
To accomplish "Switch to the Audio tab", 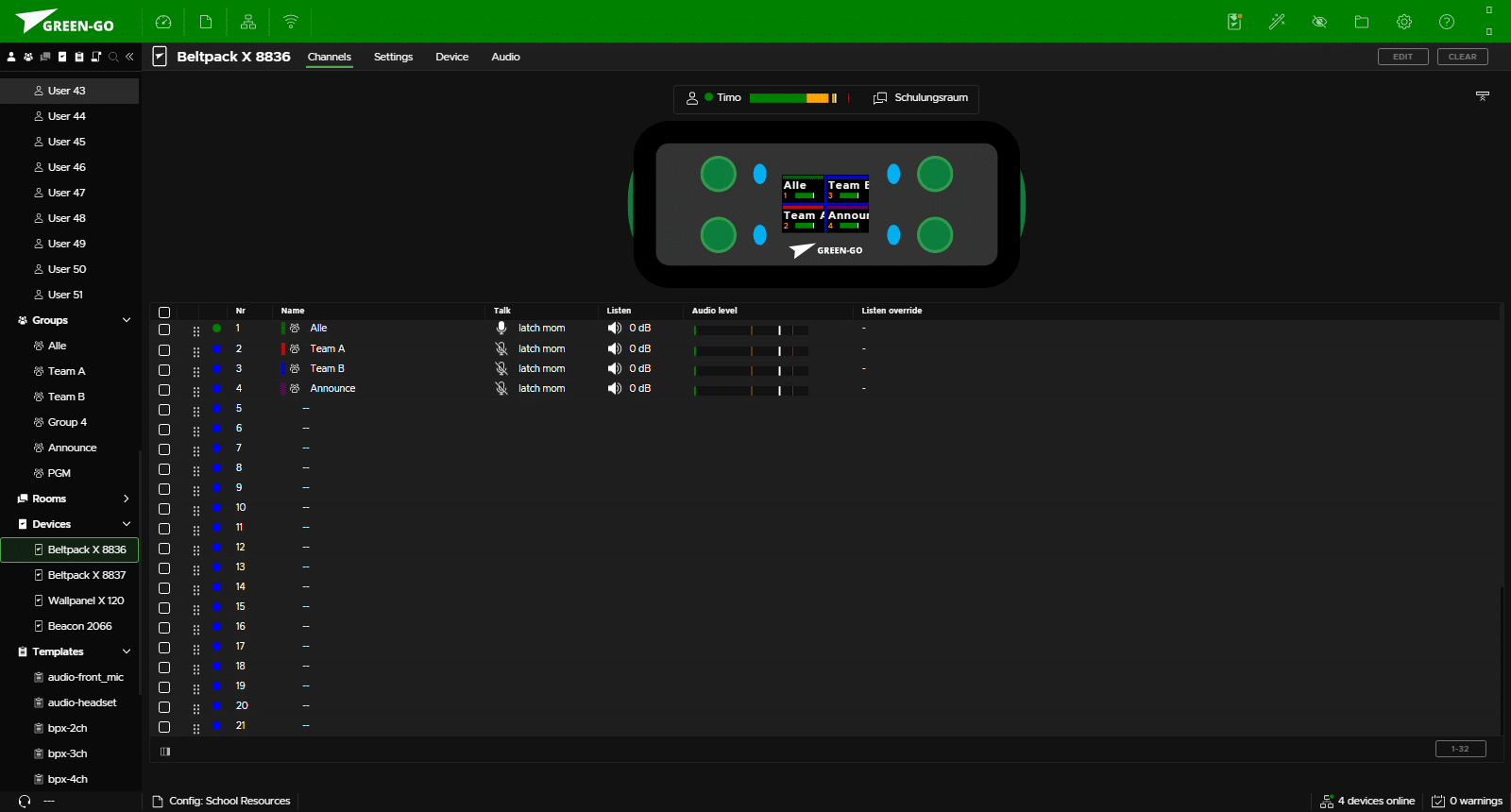I will click(x=505, y=57).
